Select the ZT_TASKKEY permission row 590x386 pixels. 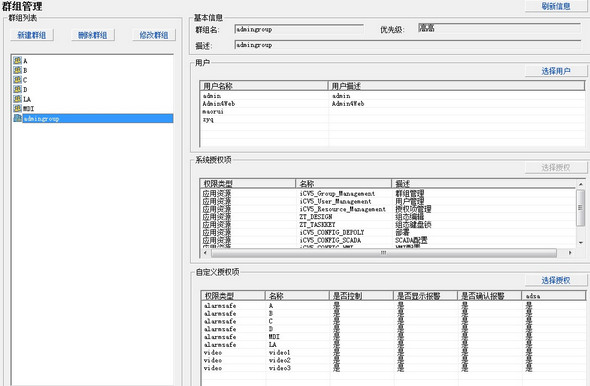[x=388, y=225]
